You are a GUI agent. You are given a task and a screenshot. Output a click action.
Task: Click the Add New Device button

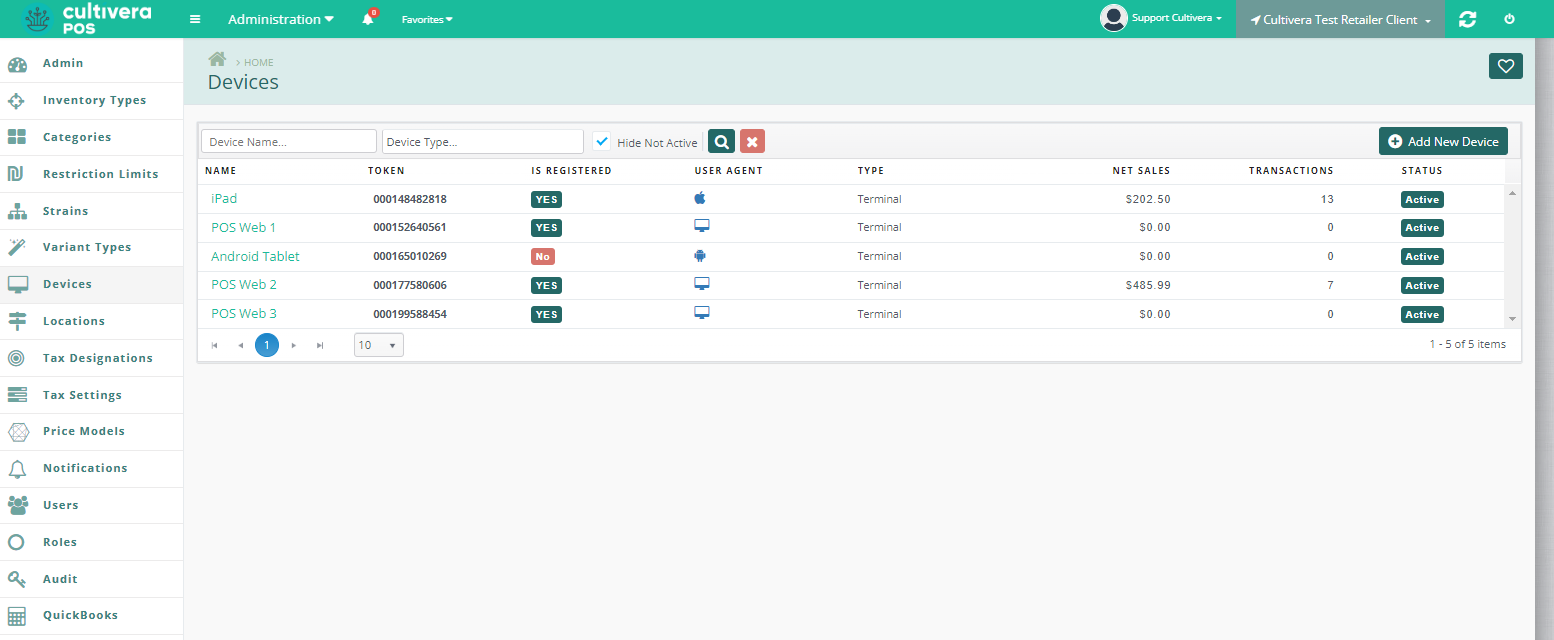[1443, 141]
